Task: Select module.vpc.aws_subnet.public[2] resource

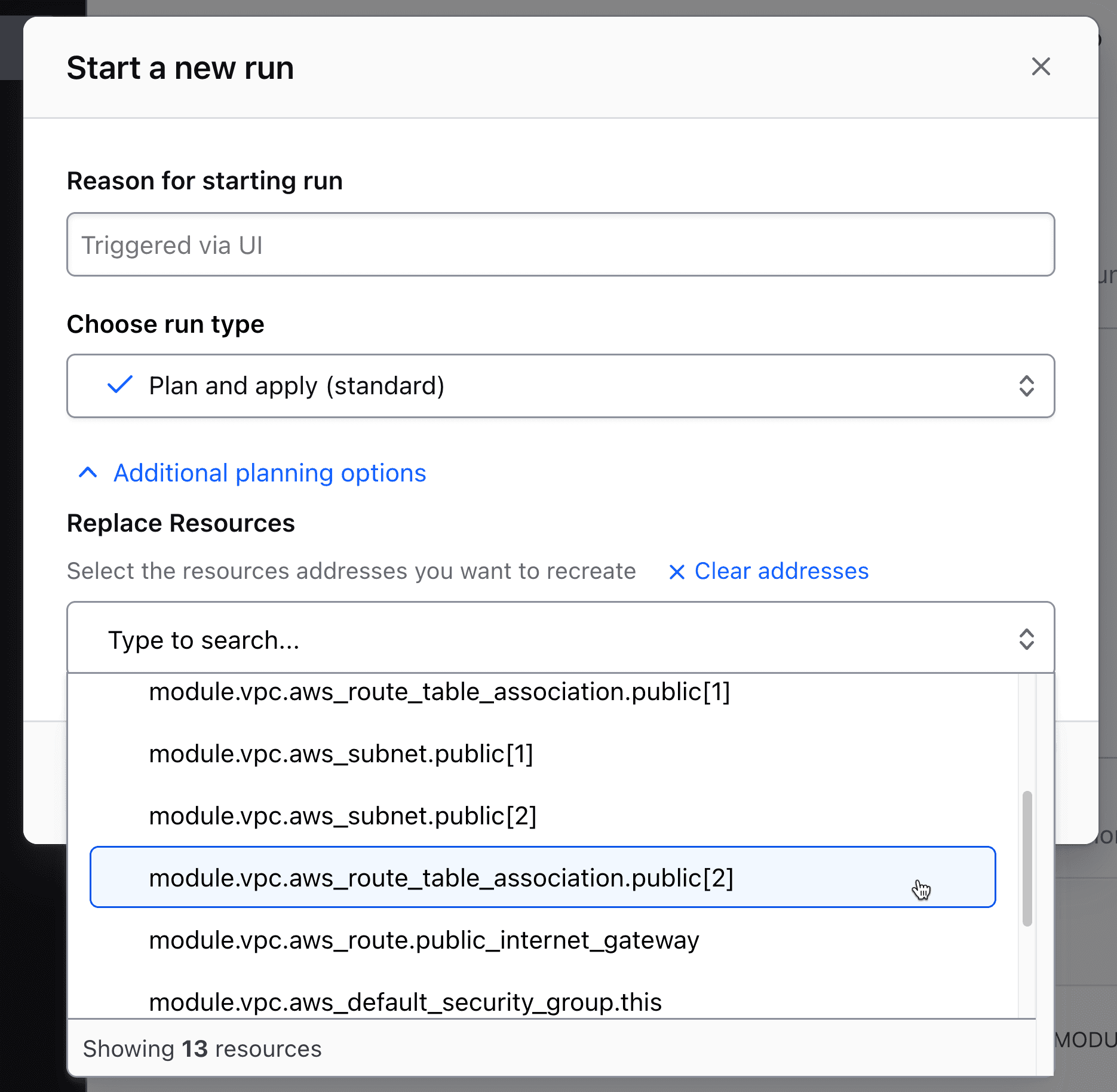Action: pyautogui.click(x=342, y=816)
